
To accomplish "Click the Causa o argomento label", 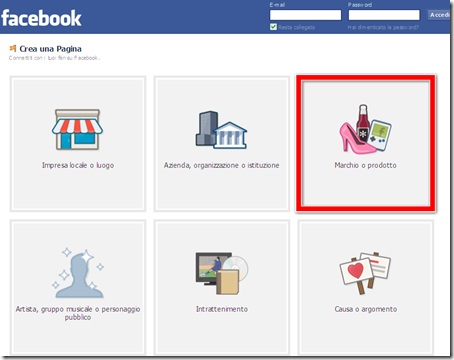I will [366, 309].
